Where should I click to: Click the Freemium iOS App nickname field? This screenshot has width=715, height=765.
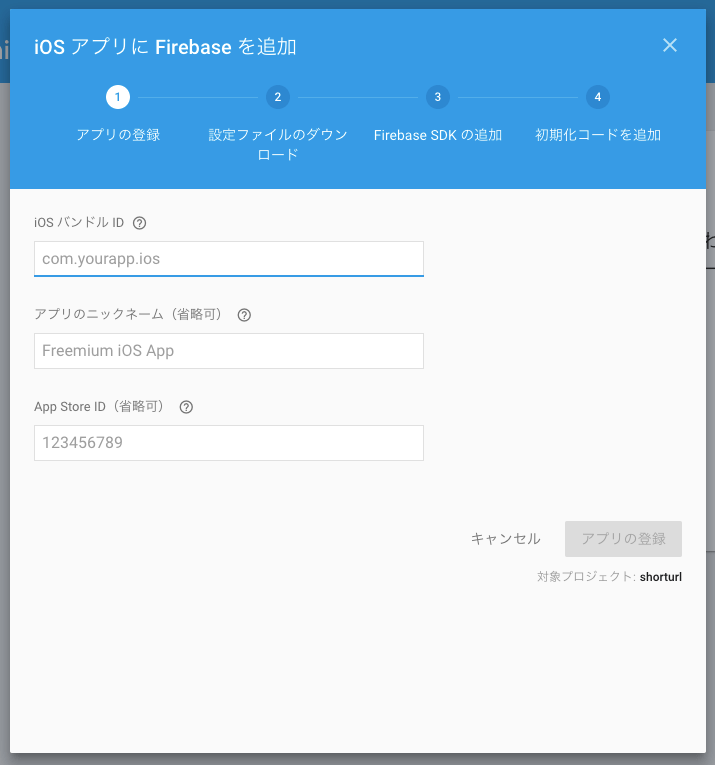(229, 351)
